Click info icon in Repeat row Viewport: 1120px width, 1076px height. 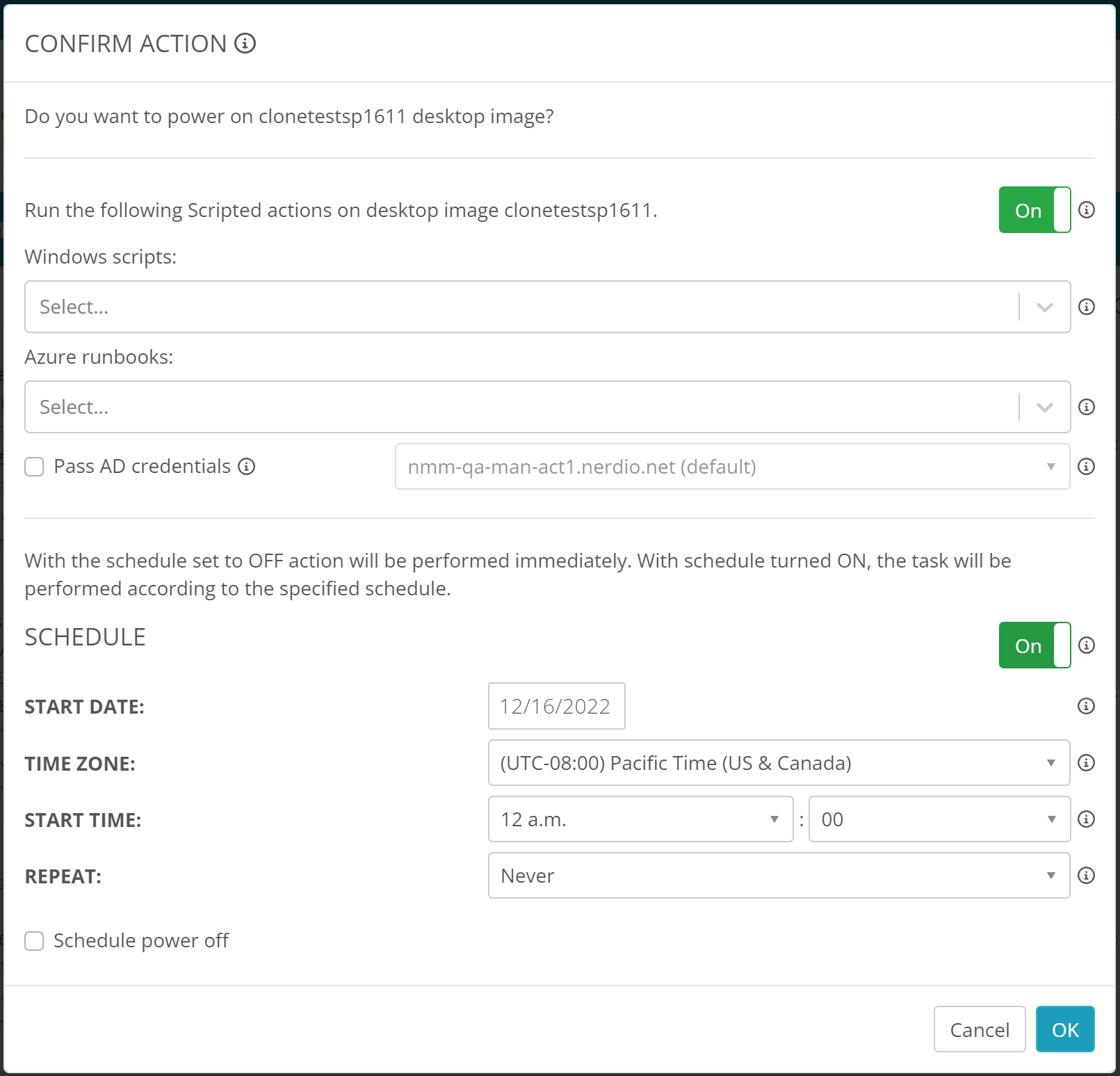[x=1086, y=876]
